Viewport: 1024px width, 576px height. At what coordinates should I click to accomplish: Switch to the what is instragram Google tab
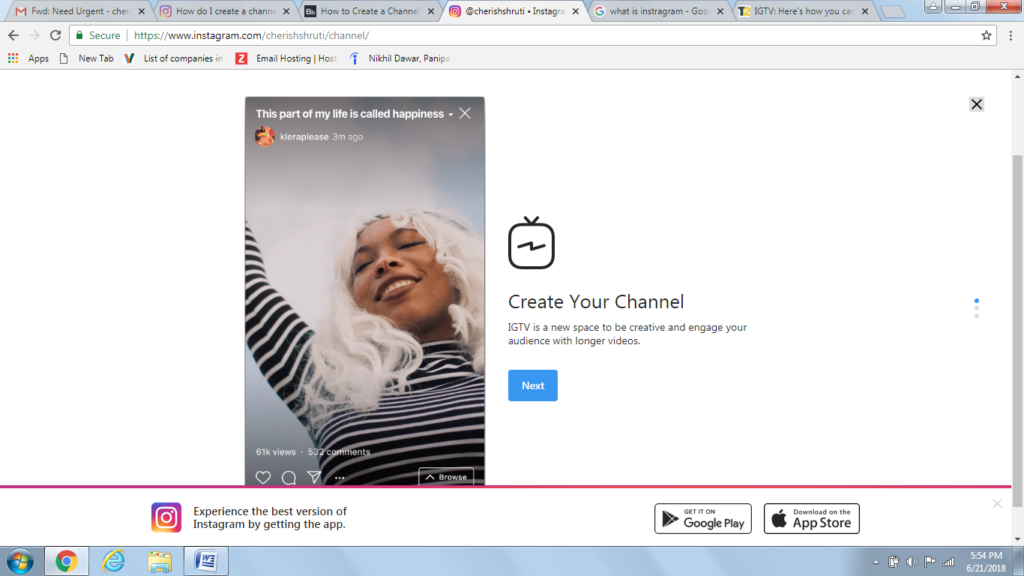(659, 11)
